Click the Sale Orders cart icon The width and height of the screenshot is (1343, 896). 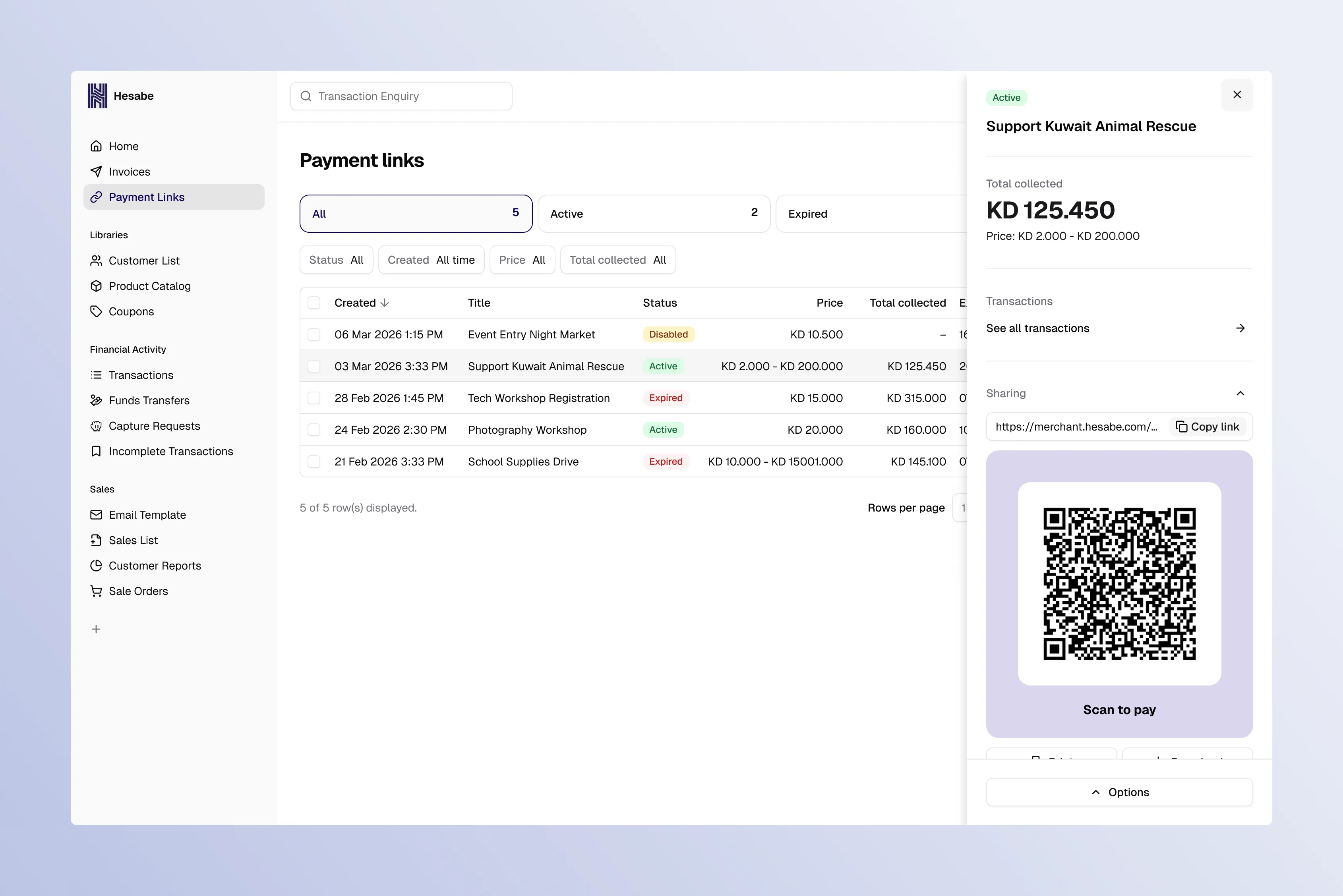click(96, 591)
